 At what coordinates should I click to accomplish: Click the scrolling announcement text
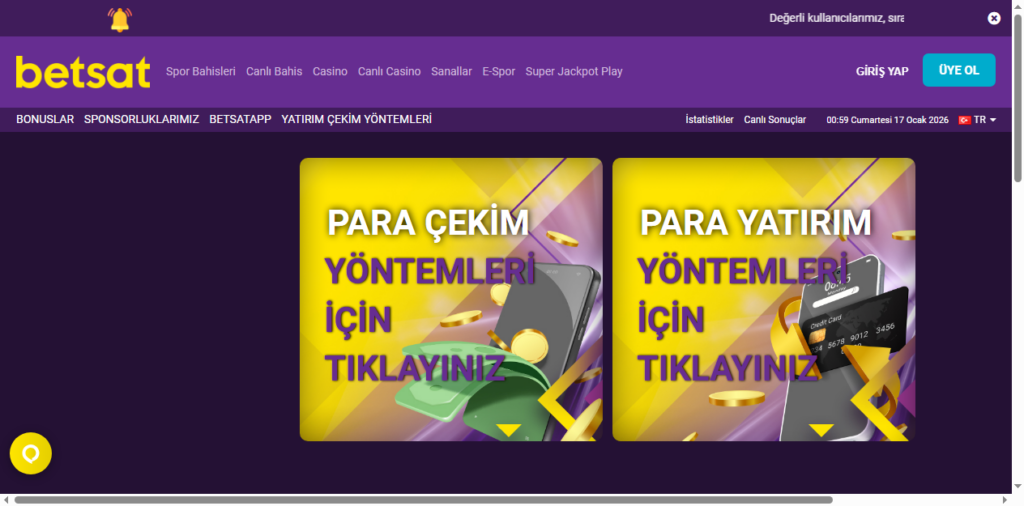(x=837, y=18)
